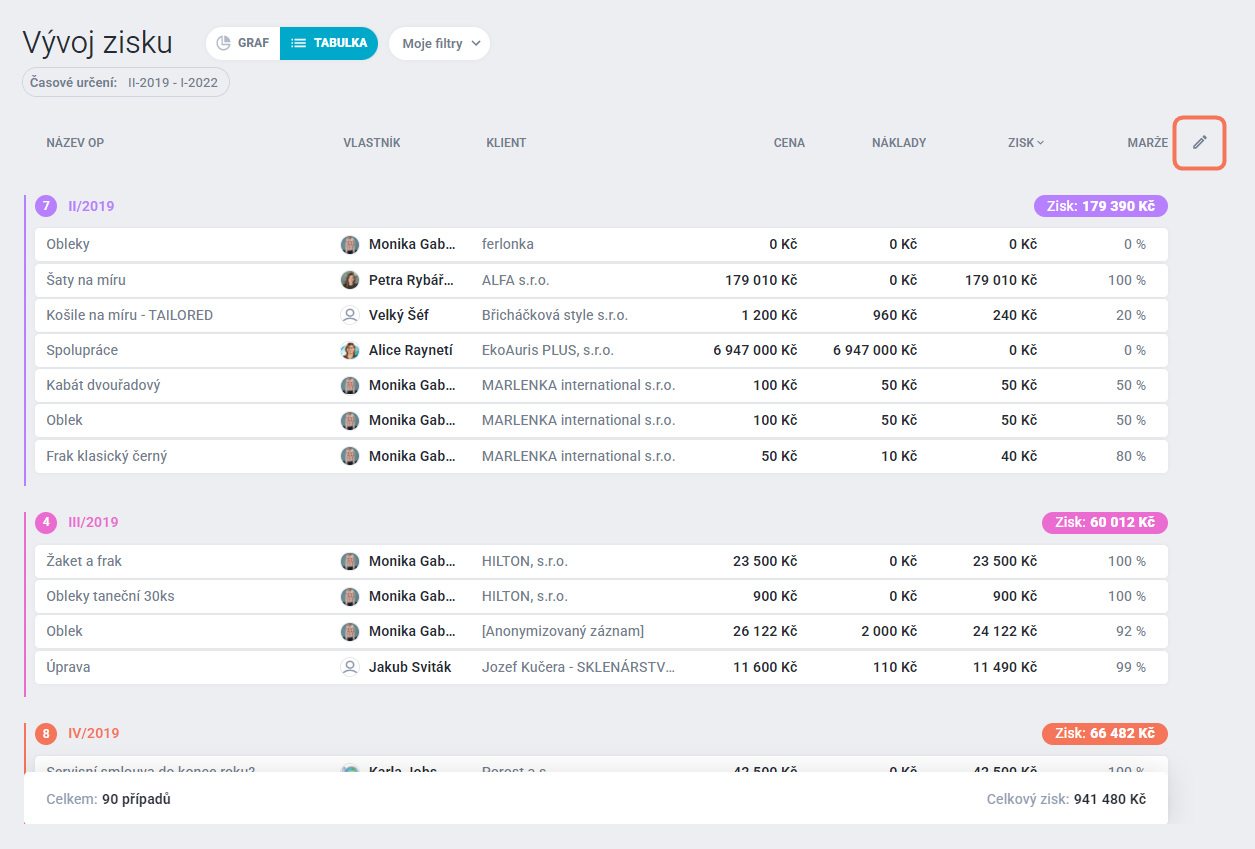Viewport: 1255px width, 849px height.
Task: Open the Moje filtry dropdown
Action: (440, 43)
